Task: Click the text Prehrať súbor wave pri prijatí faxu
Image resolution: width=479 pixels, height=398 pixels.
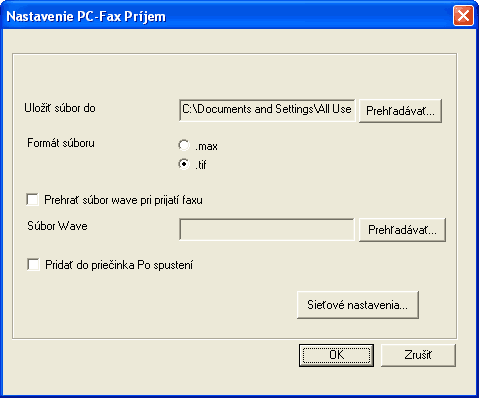Action: (x=123, y=200)
